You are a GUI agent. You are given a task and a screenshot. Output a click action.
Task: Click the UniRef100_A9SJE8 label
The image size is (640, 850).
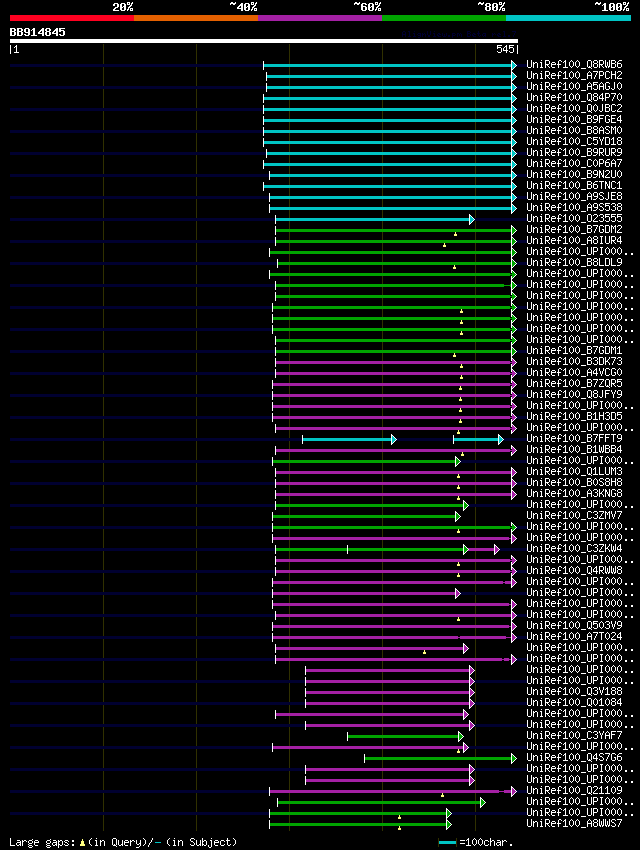[574, 196]
